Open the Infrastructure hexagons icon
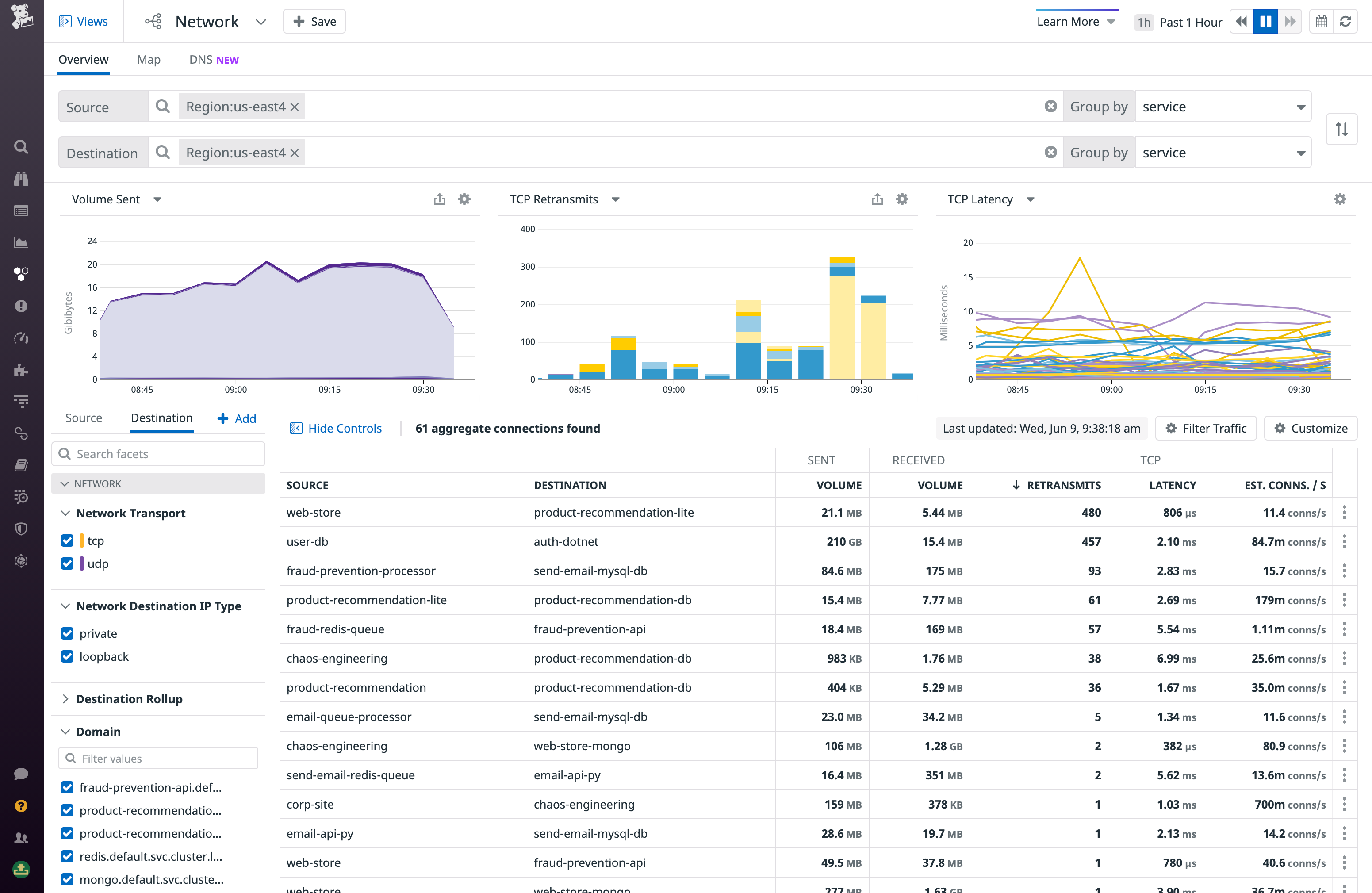1372x893 pixels. pos(21,274)
